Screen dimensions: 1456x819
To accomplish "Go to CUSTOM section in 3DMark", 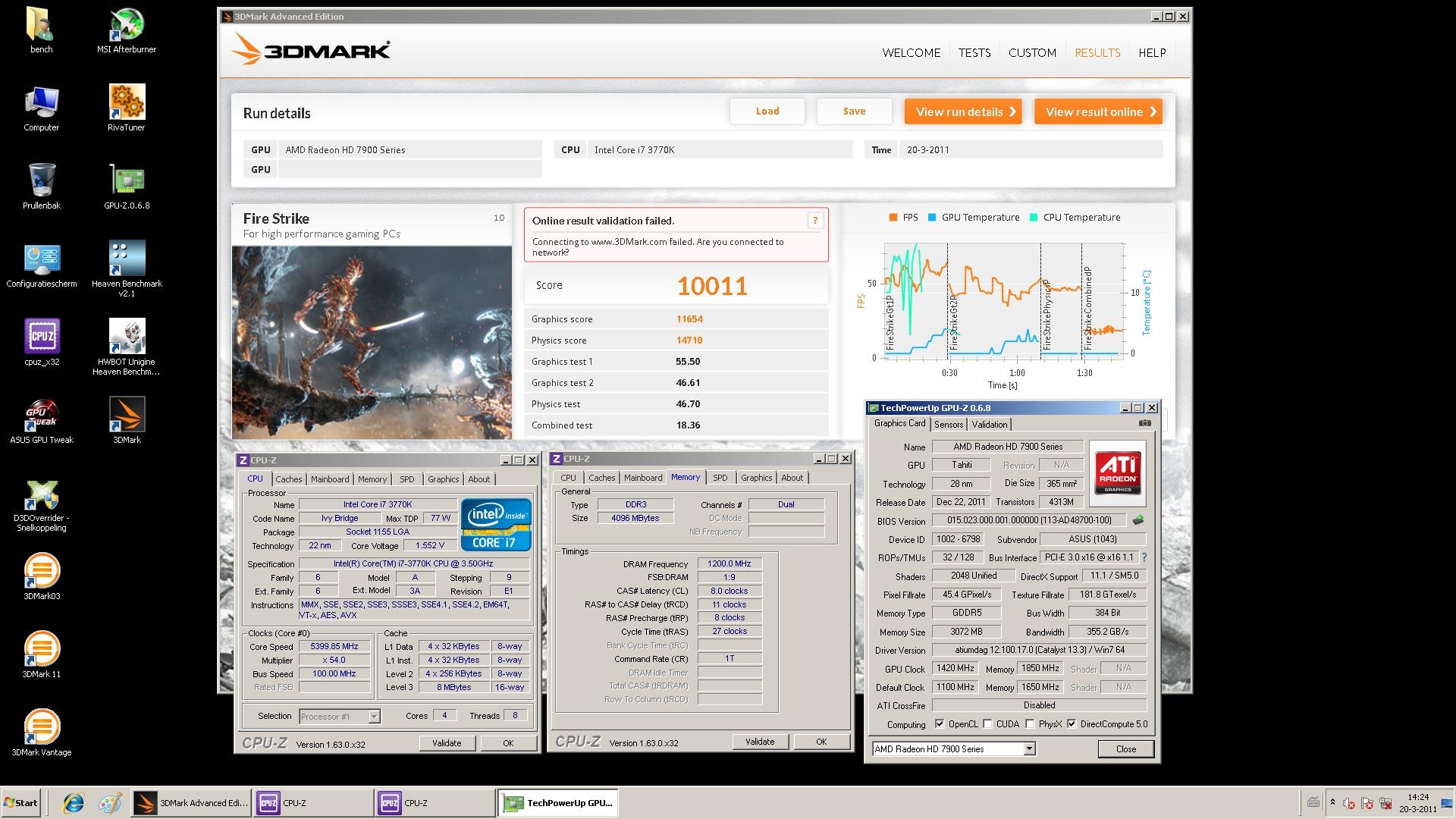I will point(1032,52).
